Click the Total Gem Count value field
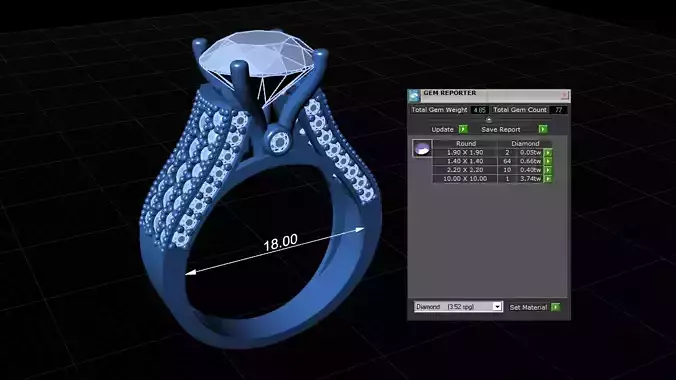Viewport: 676px width, 380px height. 559,110
